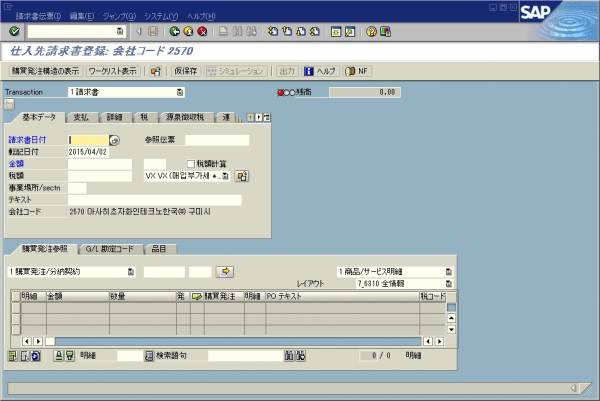Click the item table horizontal scrollbar
This screenshot has height=401, width=600.
click(x=230, y=340)
